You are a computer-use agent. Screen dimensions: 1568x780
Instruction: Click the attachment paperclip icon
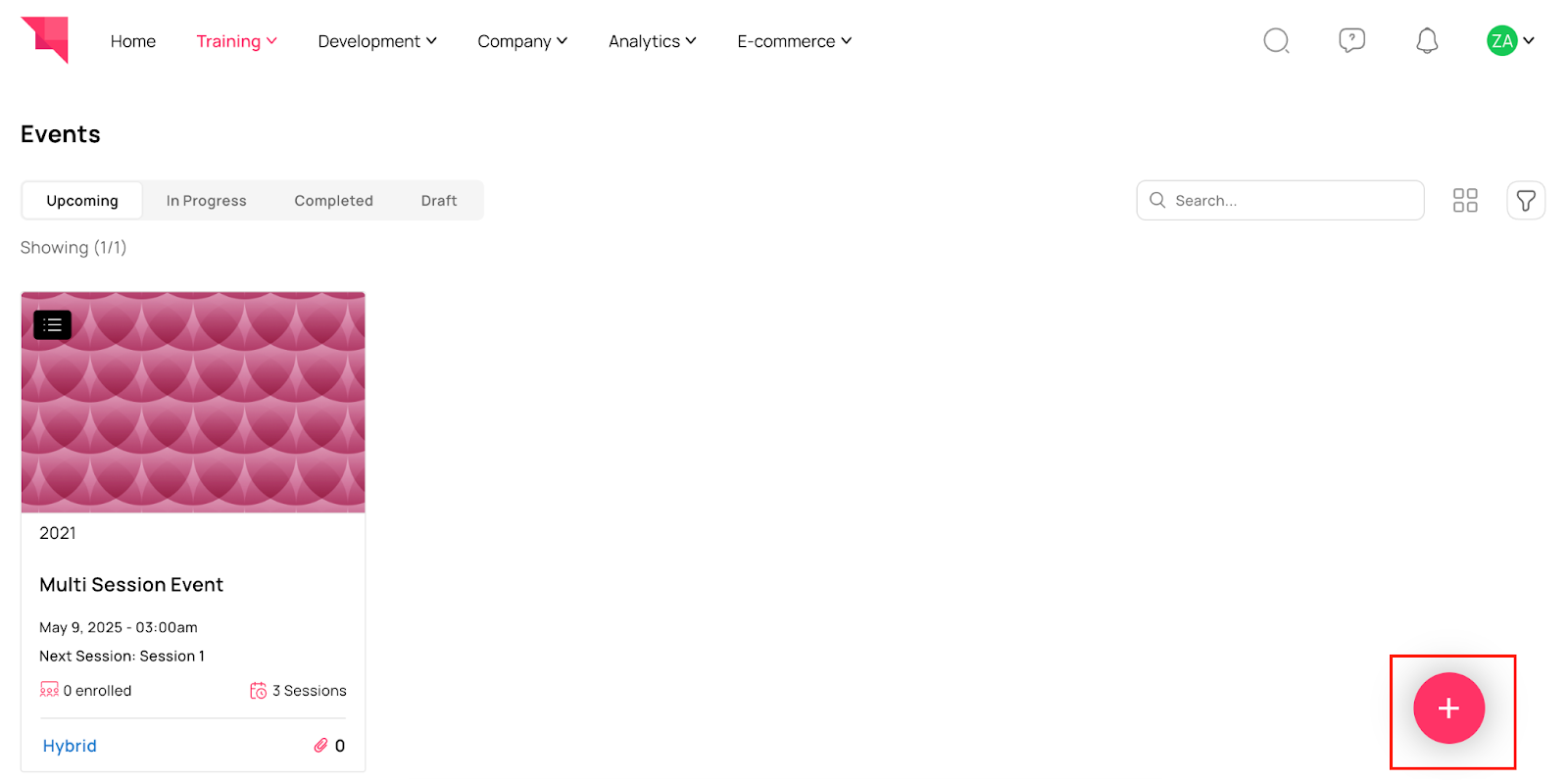coord(320,746)
